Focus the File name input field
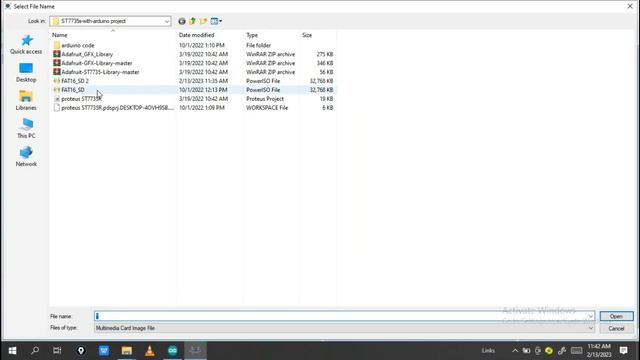This screenshot has height=360, width=640. [x=340, y=316]
